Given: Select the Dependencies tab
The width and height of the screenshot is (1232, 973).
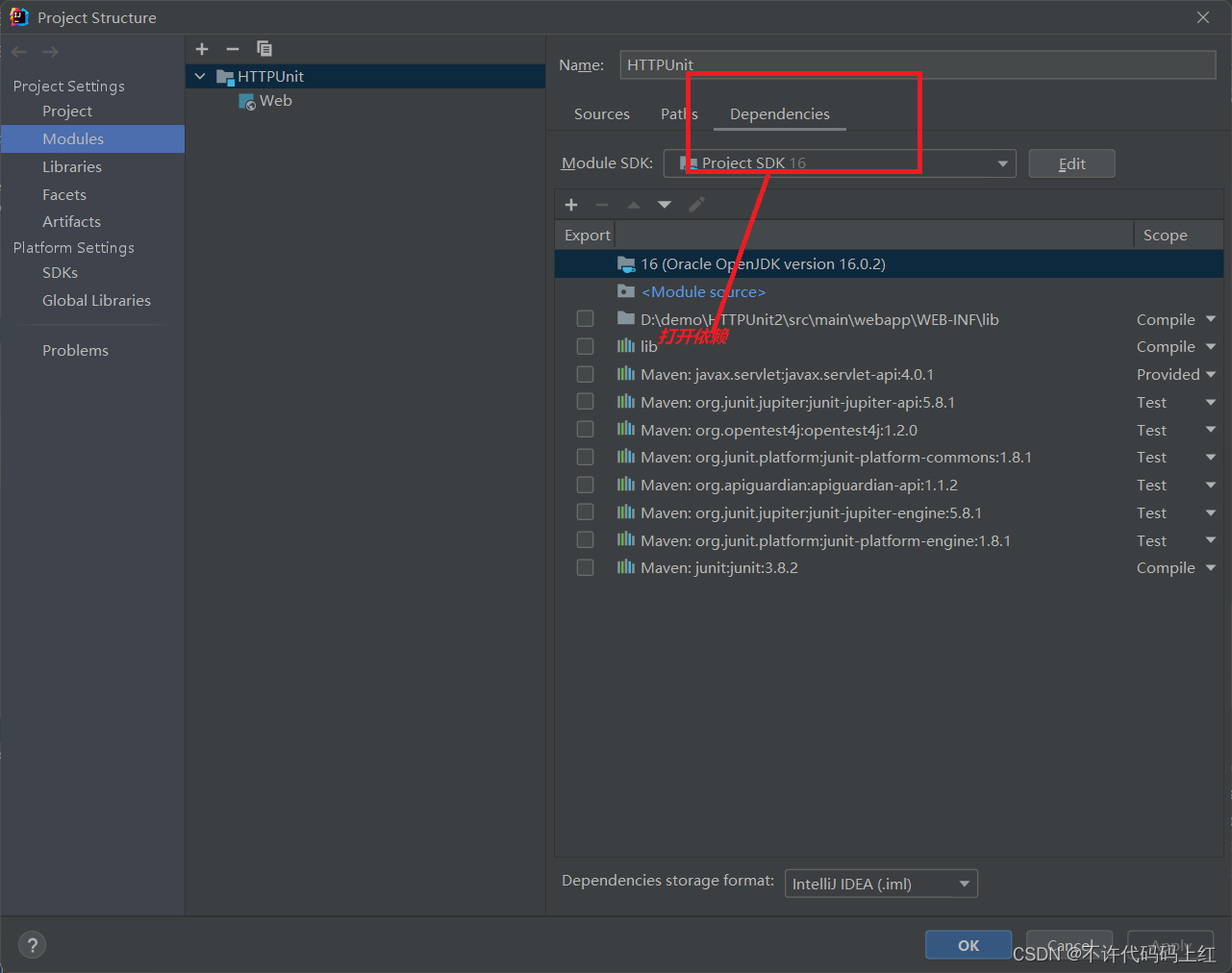Looking at the screenshot, I should (780, 113).
